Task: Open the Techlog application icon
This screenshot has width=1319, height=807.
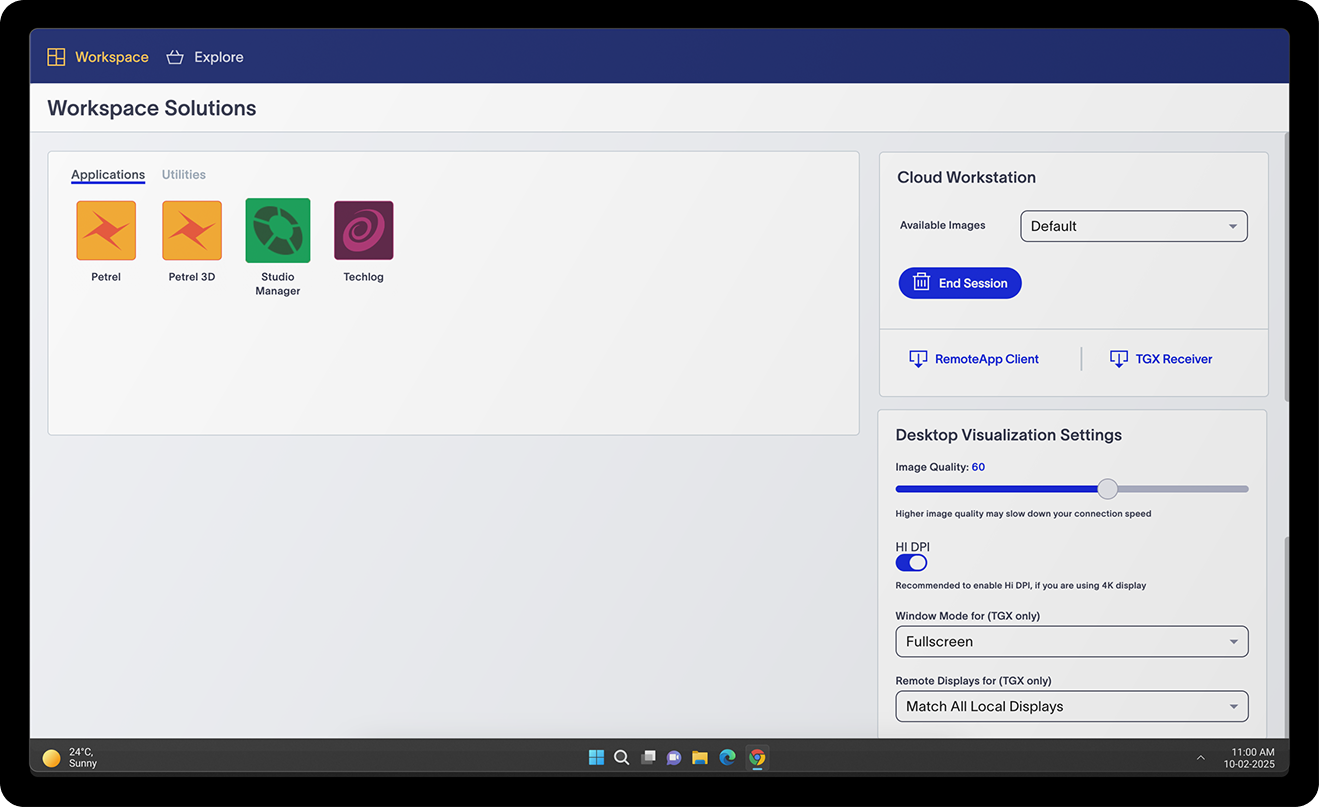Action: point(363,230)
